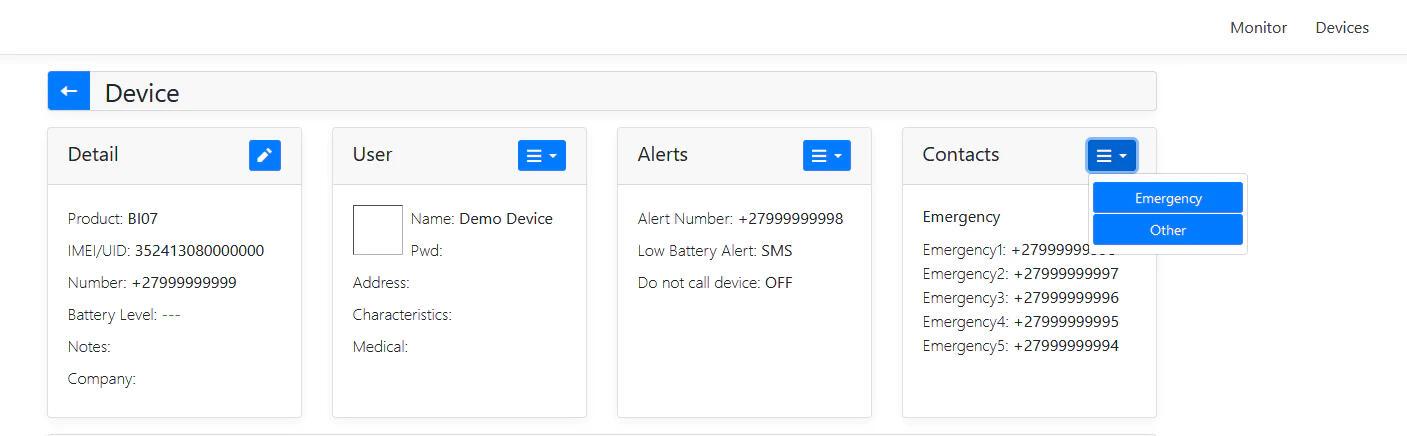Click the pencil edit icon in Detail

[x=265, y=155]
